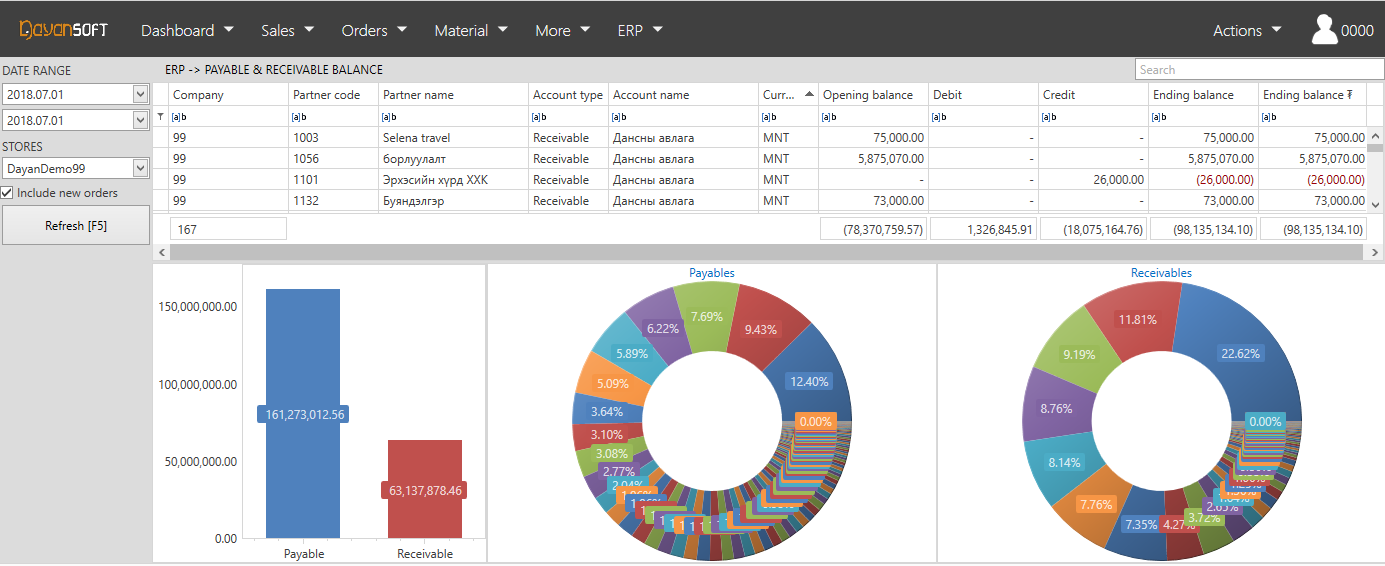Sort by the Credit column header
The image size is (1385, 566).
[x=1093, y=95]
